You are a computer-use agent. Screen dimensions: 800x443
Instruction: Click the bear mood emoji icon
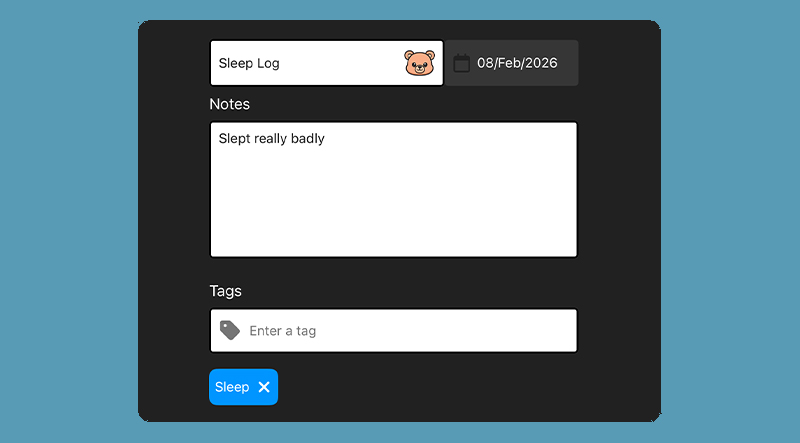(420, 63)
